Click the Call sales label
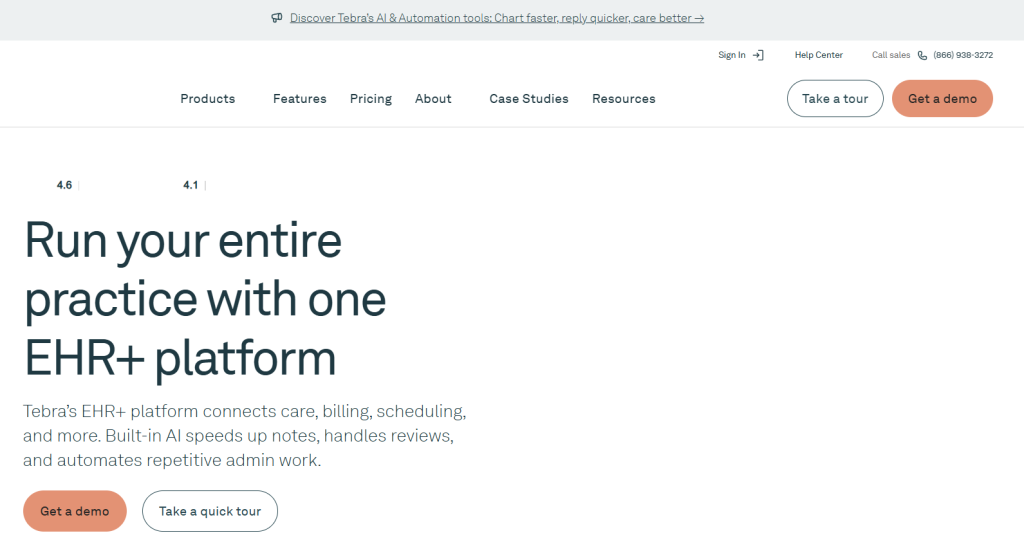Screen dimensions: 1024x540 pos(891,55)
